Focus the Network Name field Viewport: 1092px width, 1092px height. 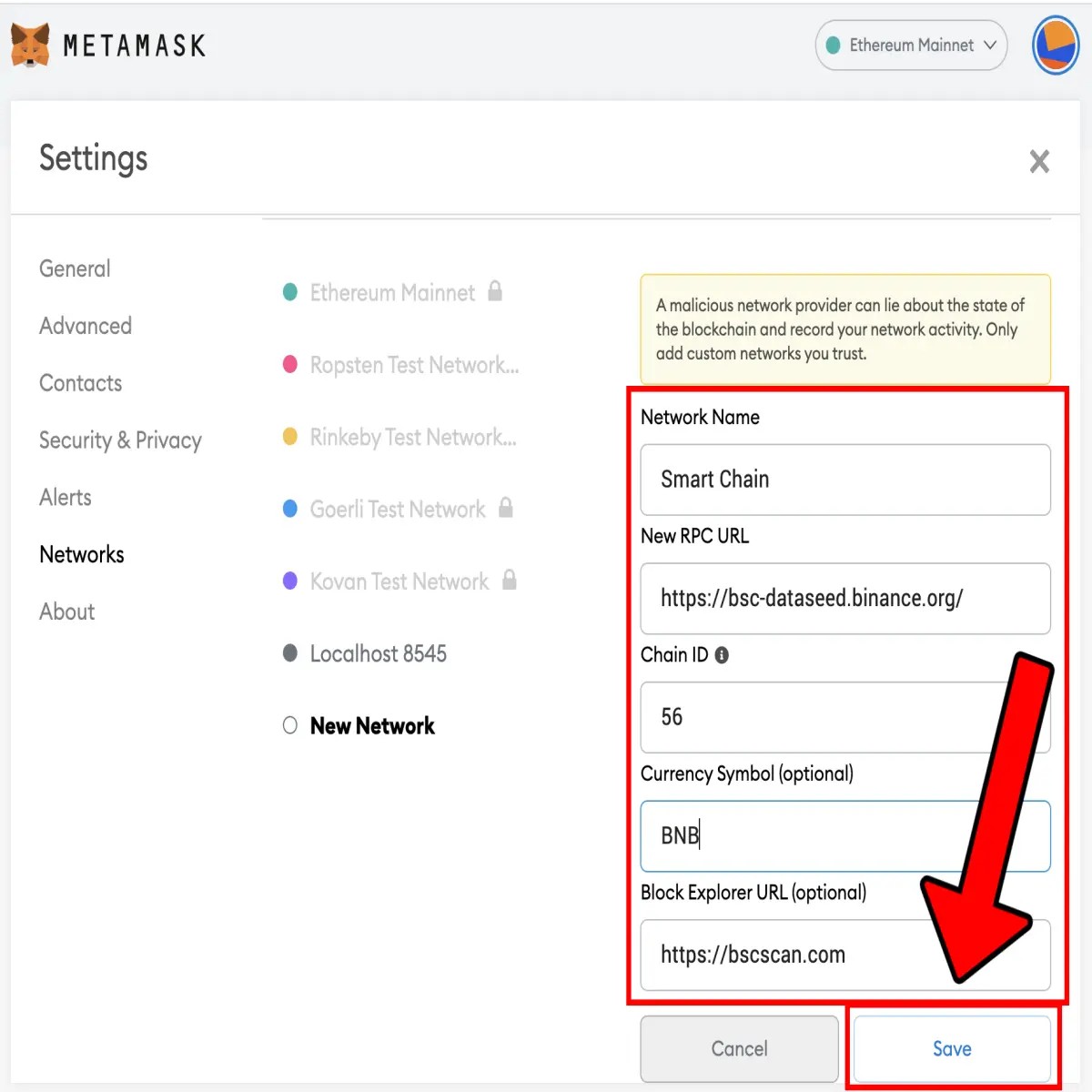(x=845, y=480)
